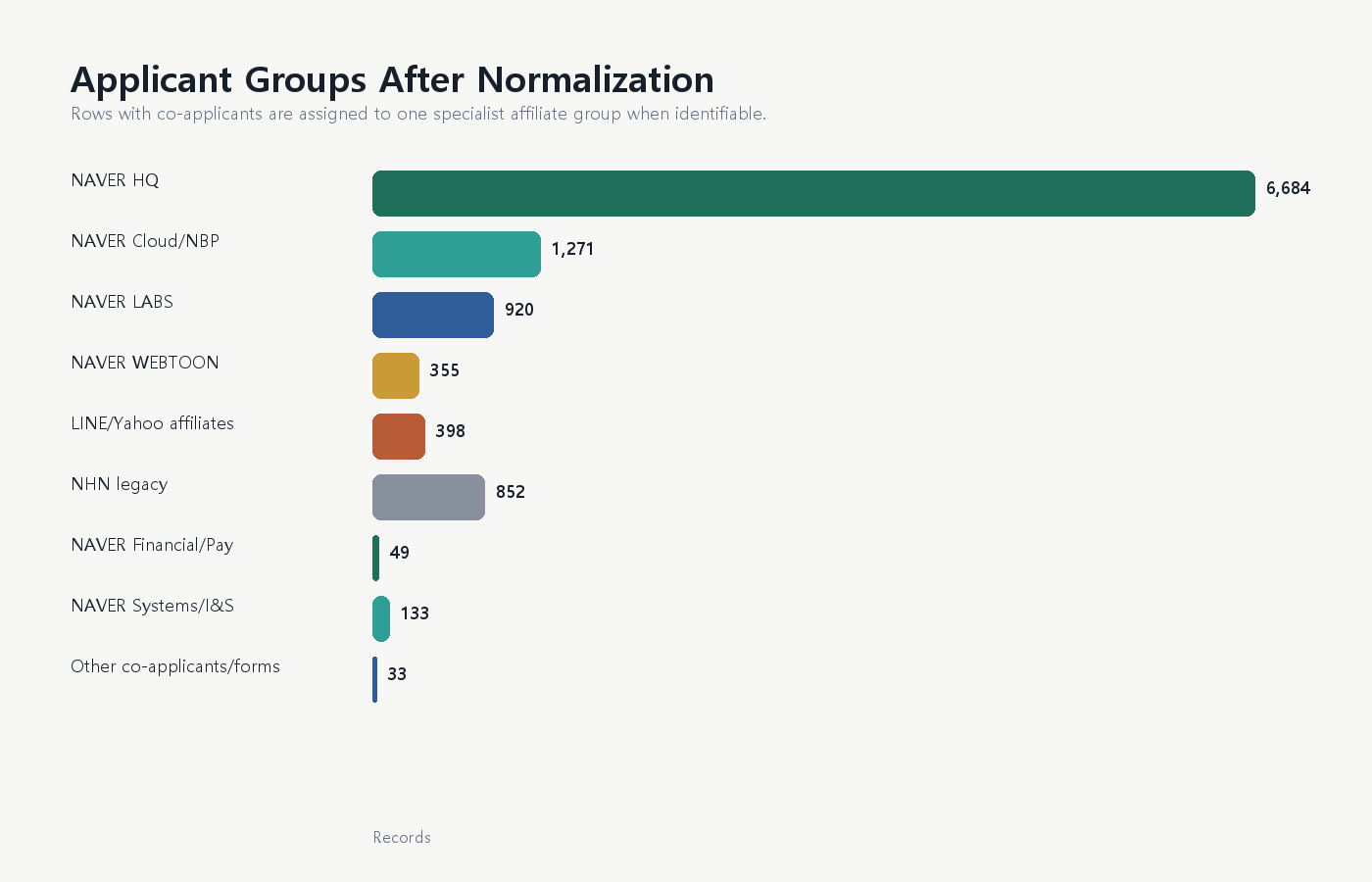This screenshot has width=1372, height=882.
Task: Select the NAVER Cloud/NBP label
Action: 145,241
